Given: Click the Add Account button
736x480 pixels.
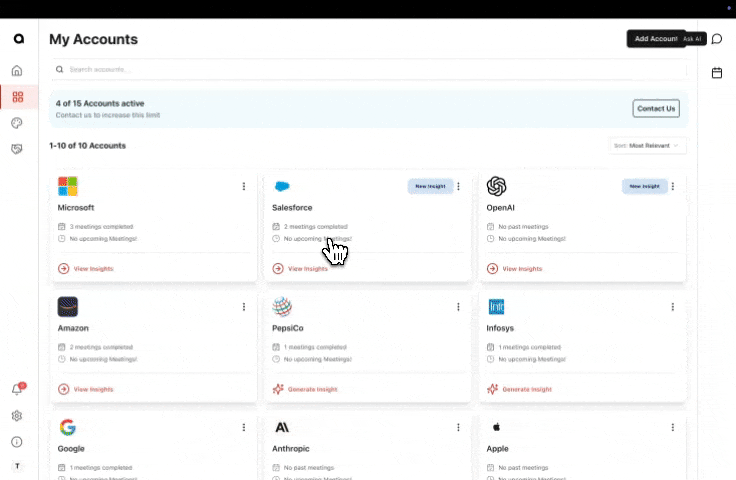Looking at the screenshot, I should [x=653, y=39].
